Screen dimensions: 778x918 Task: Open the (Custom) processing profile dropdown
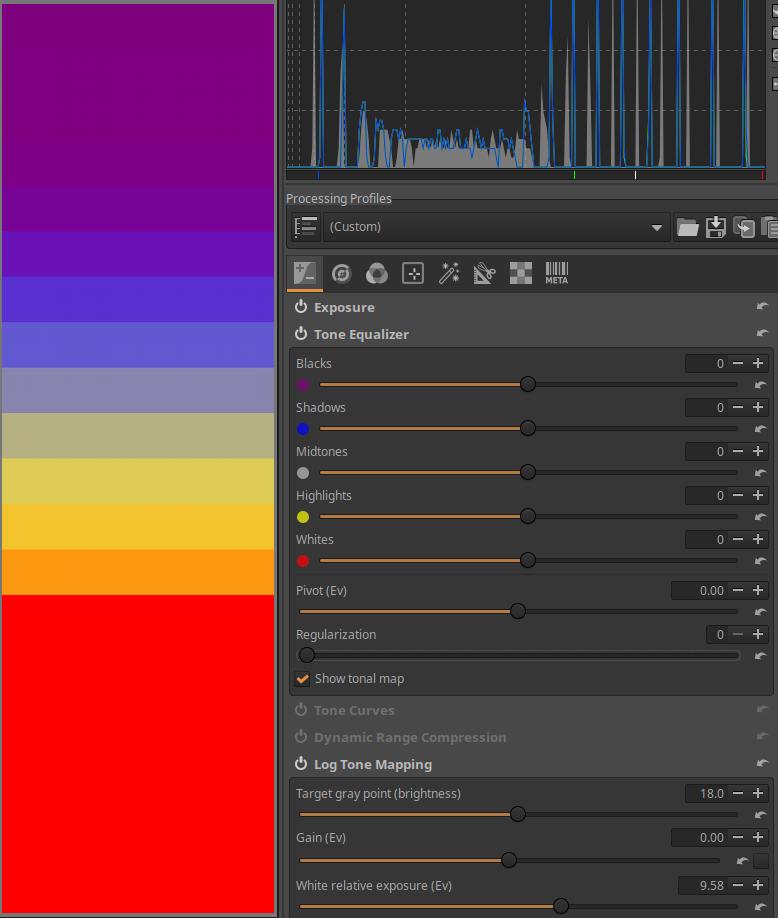(x=496, y=227)
